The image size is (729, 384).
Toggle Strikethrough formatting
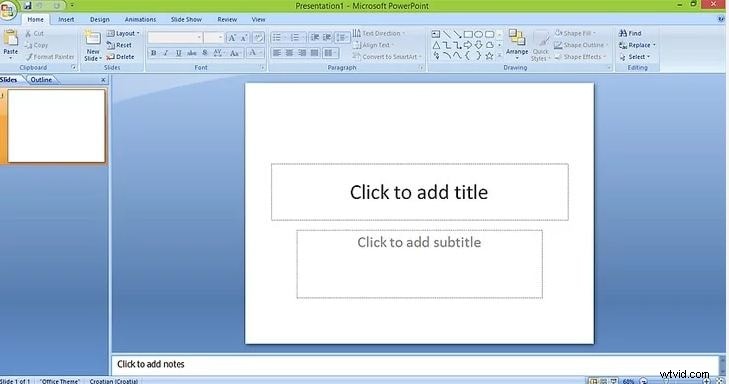coord(192,53)
